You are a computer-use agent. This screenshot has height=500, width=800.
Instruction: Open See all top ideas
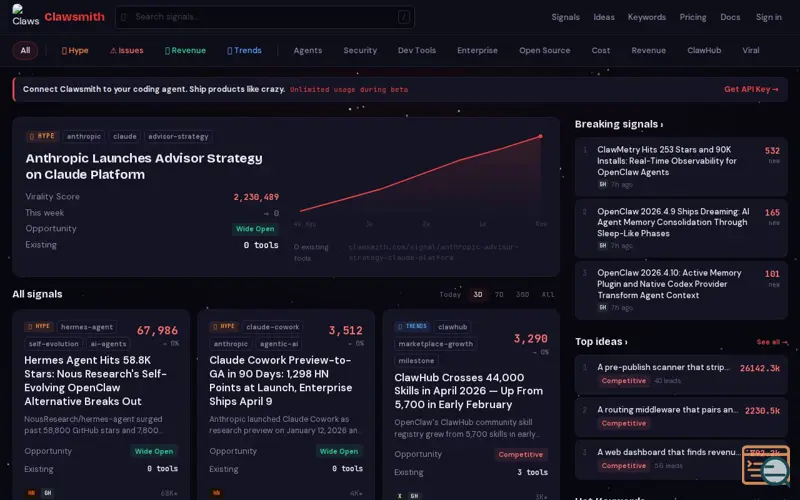tap(772, 342)
